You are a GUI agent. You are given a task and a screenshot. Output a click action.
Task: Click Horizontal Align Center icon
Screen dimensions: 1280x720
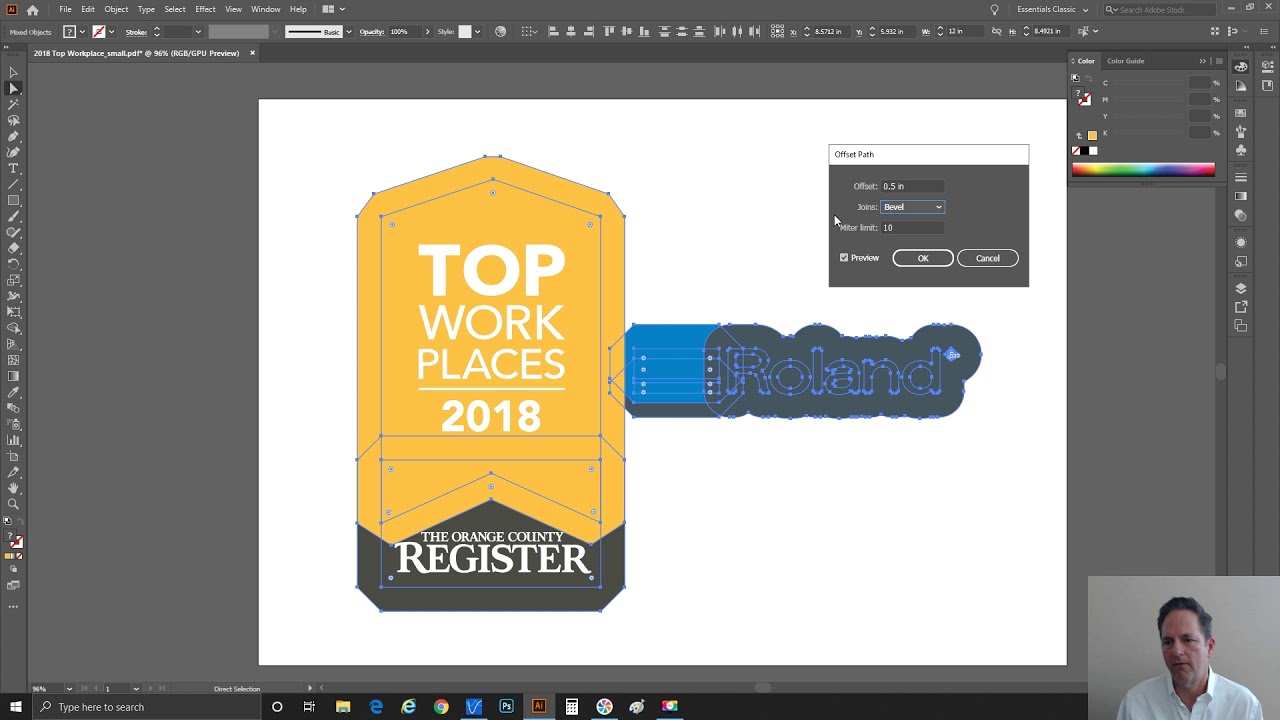(571, 31)
